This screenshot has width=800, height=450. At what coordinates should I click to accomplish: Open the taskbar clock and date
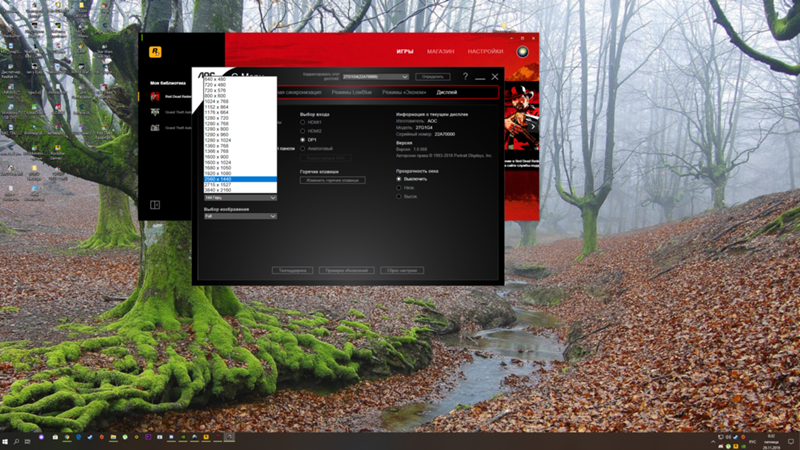coord(771,442)
